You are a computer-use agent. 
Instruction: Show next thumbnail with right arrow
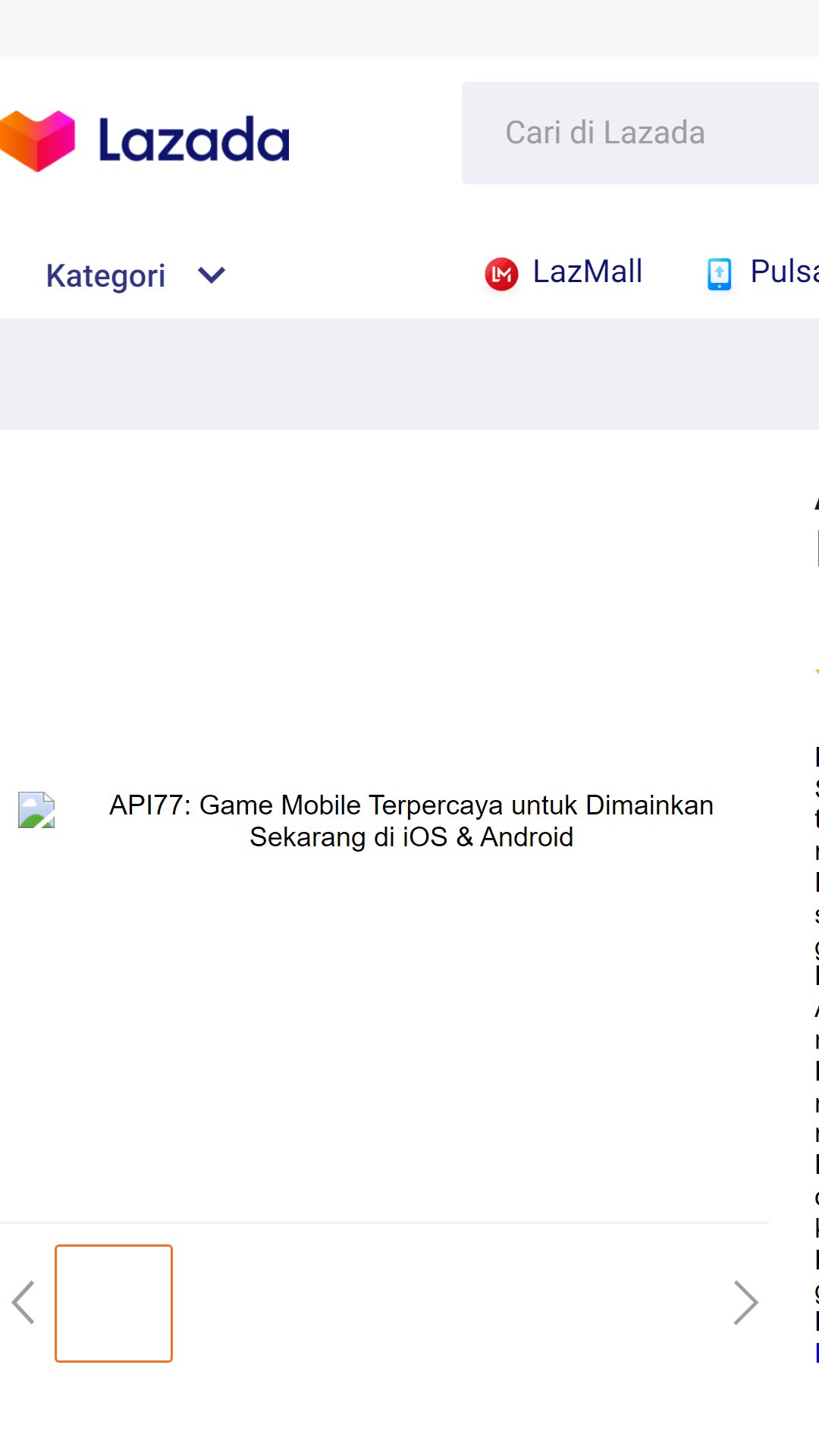pyautogui.click(x=746, y=1303)
